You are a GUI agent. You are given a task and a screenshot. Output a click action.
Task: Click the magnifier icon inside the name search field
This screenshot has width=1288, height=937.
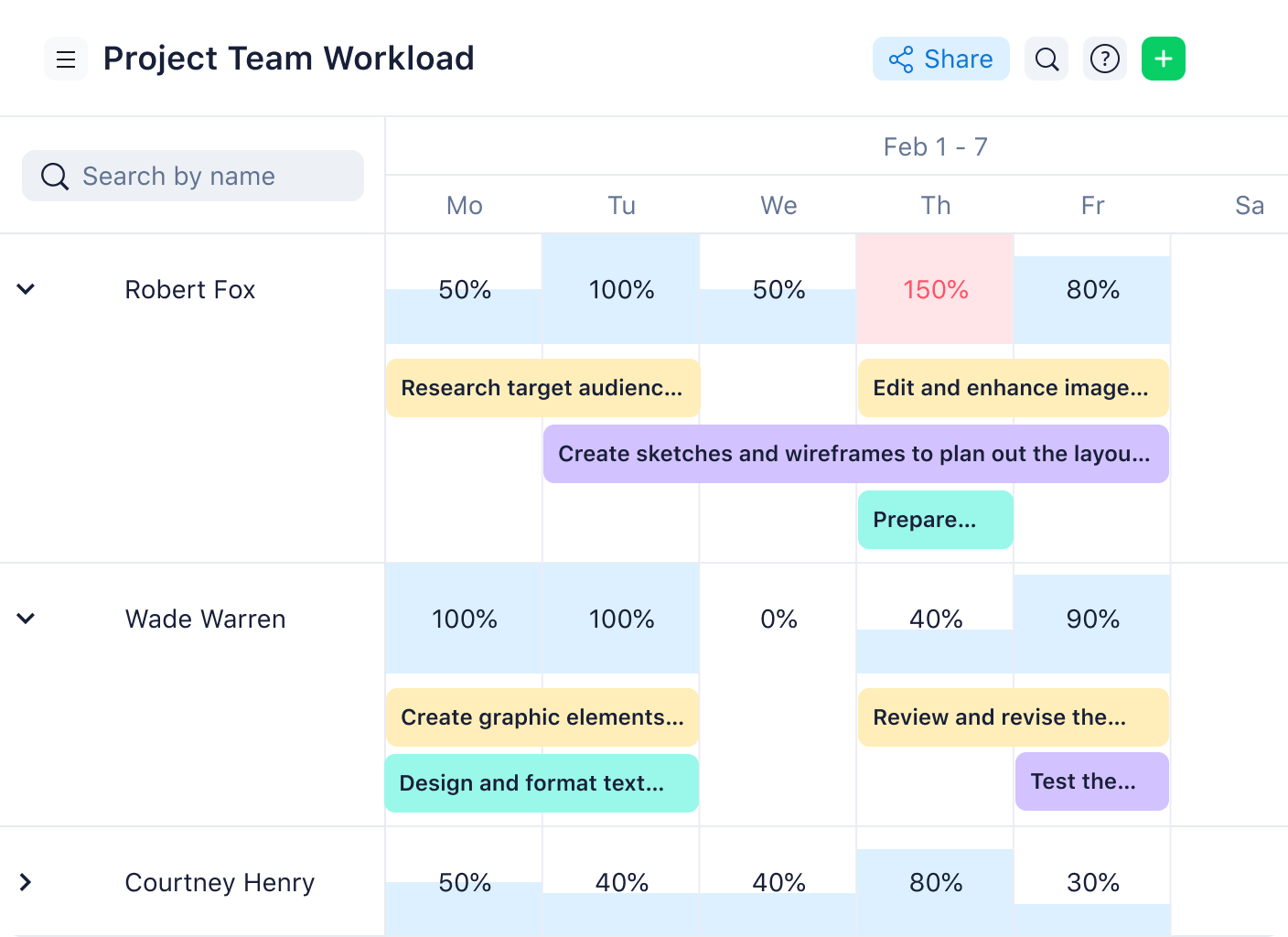tap(55, 176)
